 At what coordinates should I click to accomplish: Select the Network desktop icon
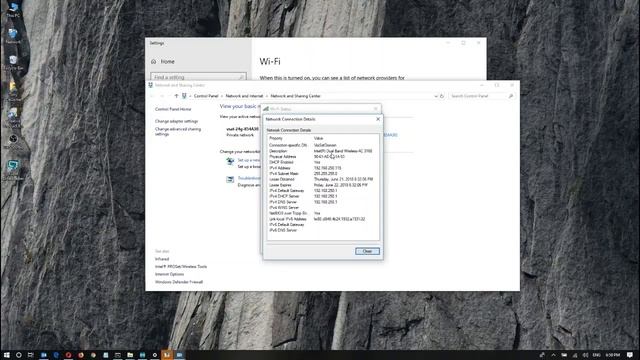pyautogui.click(x=13, y=36)
